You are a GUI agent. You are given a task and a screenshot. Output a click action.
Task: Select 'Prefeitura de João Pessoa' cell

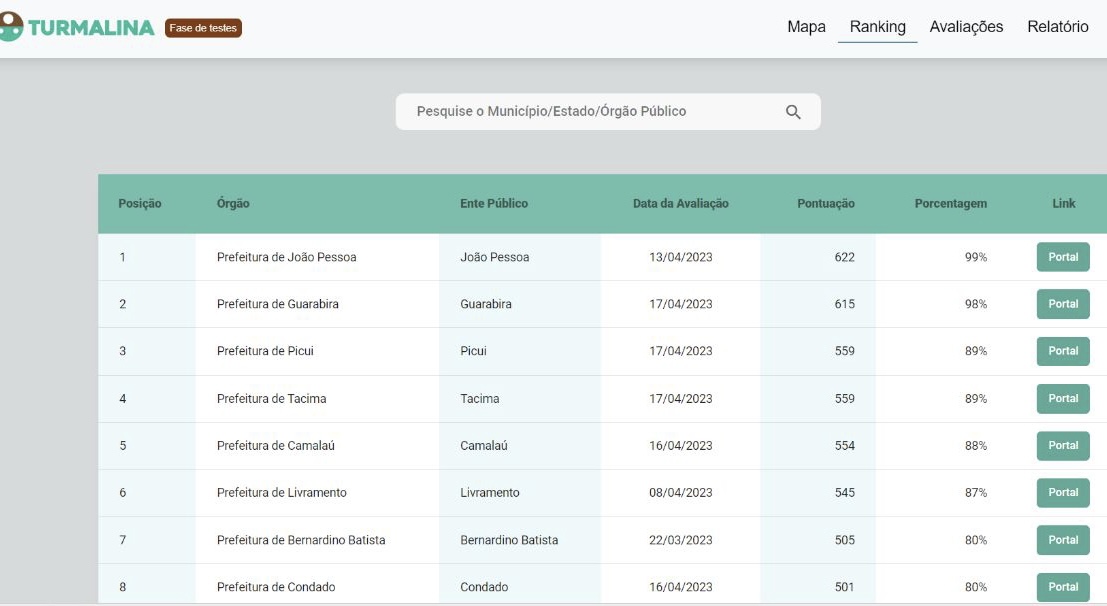[x=287, y=257]
